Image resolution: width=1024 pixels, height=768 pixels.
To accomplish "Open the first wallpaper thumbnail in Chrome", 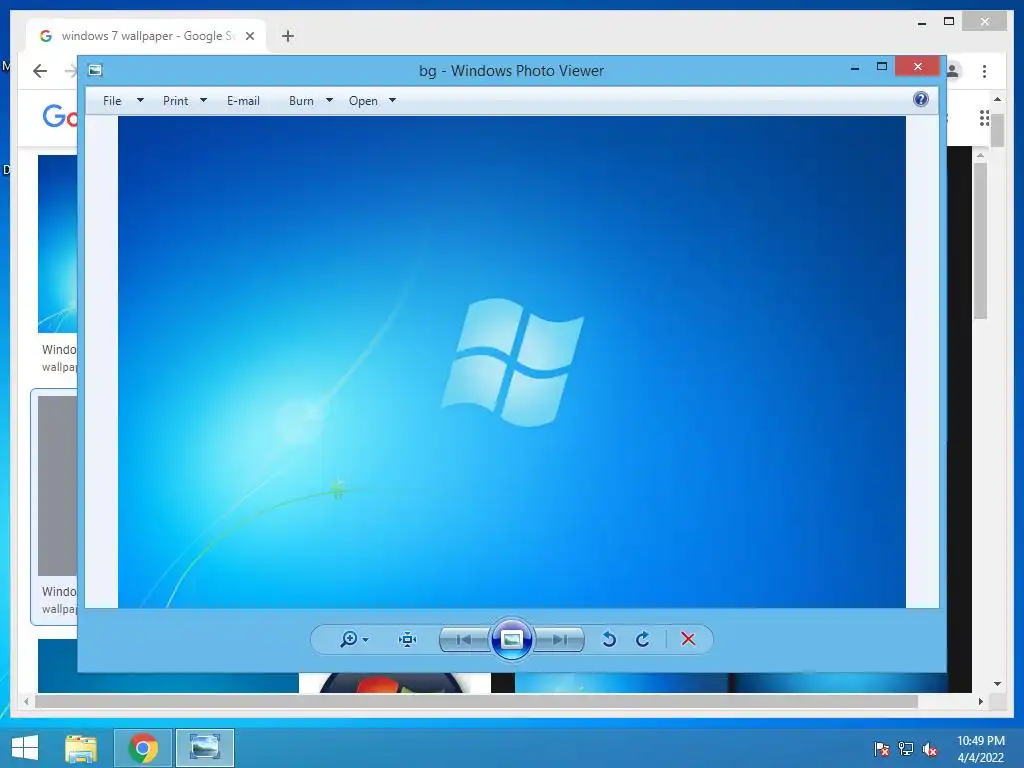I will tap(57, 244).
